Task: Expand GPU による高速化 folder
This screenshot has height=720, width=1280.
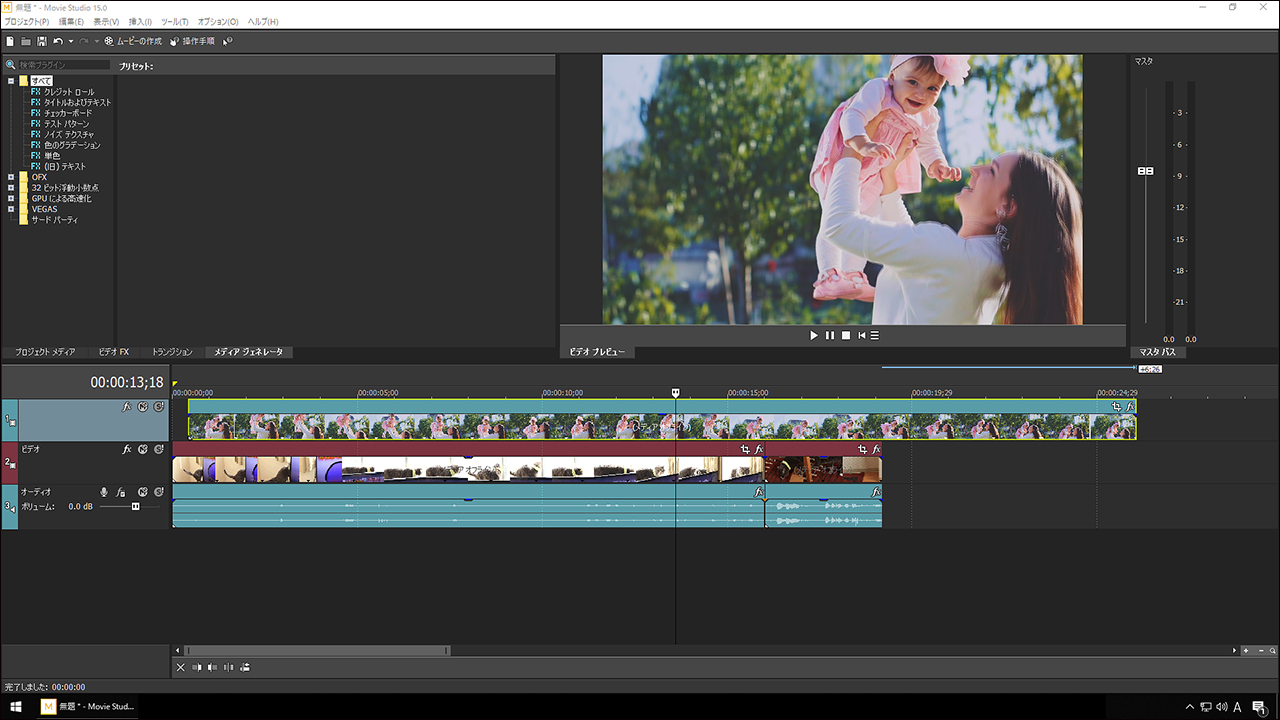Action: [x=10, y=198]
